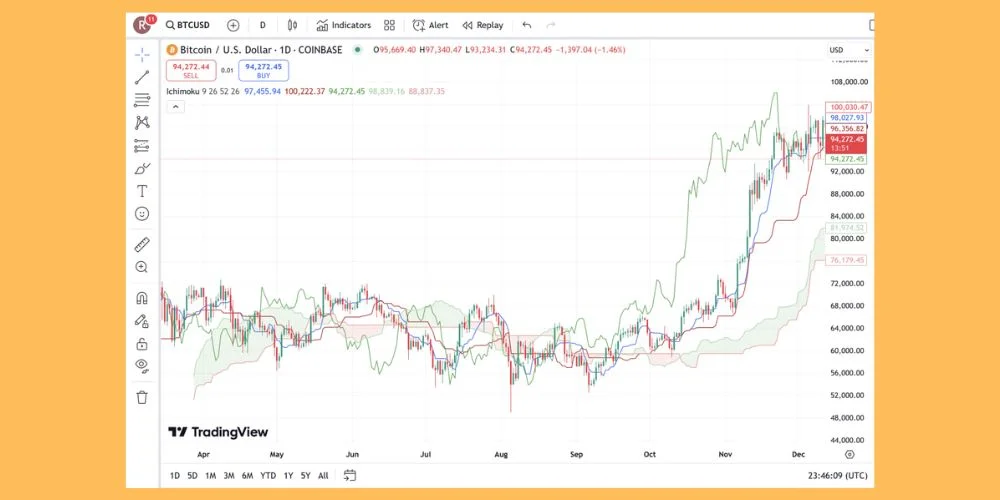The height and width of the screenshot is (500, 1000).
Task: Hide all drawings with eye icon
Action: point(142,366)
